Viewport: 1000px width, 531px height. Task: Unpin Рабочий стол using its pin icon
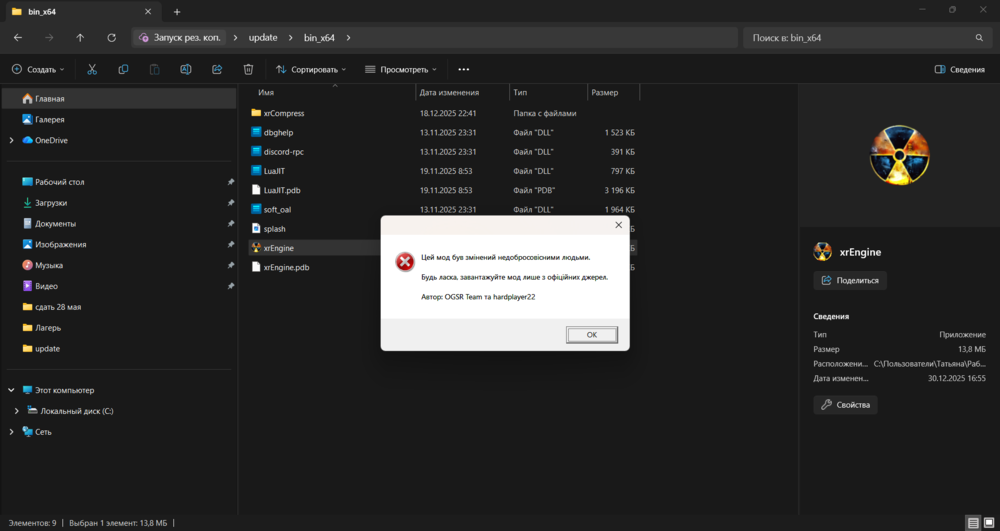(230, 182)
